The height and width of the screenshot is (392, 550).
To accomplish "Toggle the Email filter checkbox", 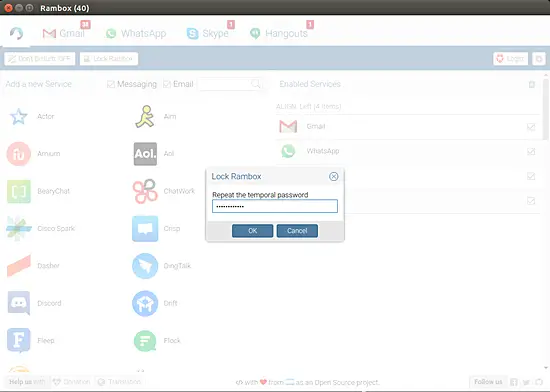I will tap(167, 84).
